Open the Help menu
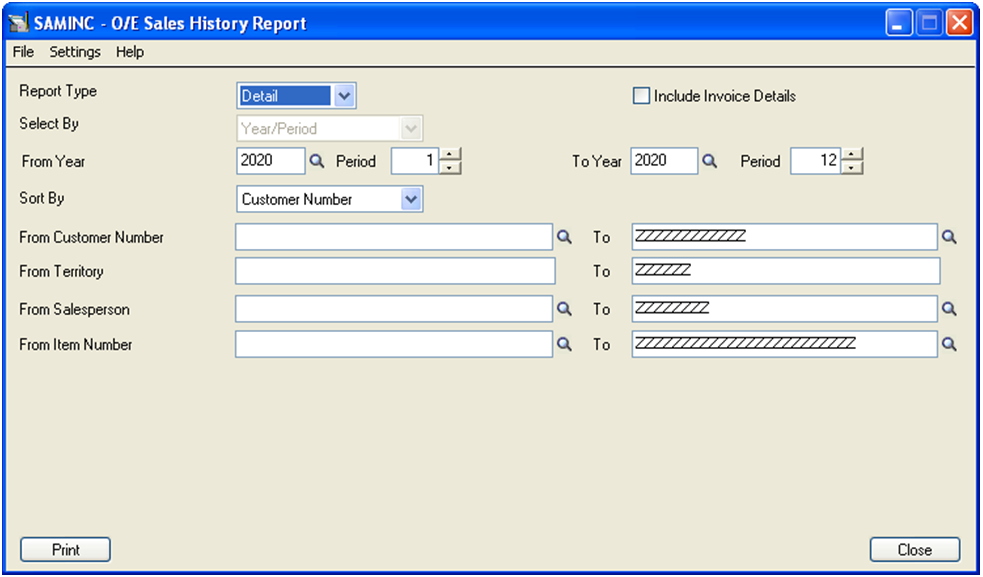 click(130, 52)
